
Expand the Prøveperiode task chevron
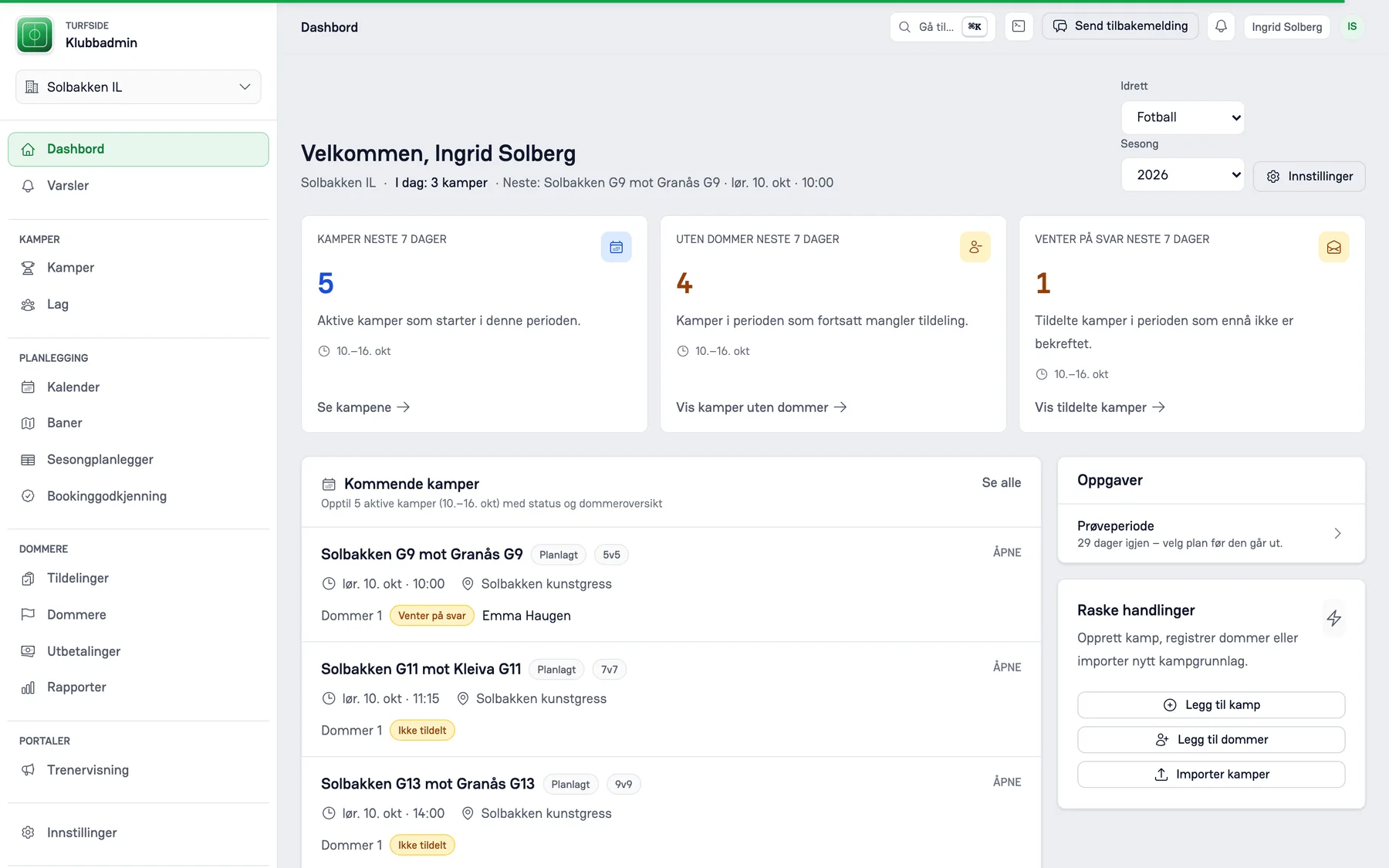click(1337, 533)
